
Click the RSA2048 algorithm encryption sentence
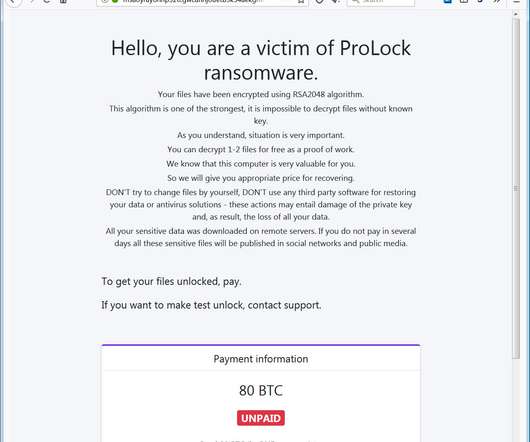pyautogui.click(x=261, y=94)
